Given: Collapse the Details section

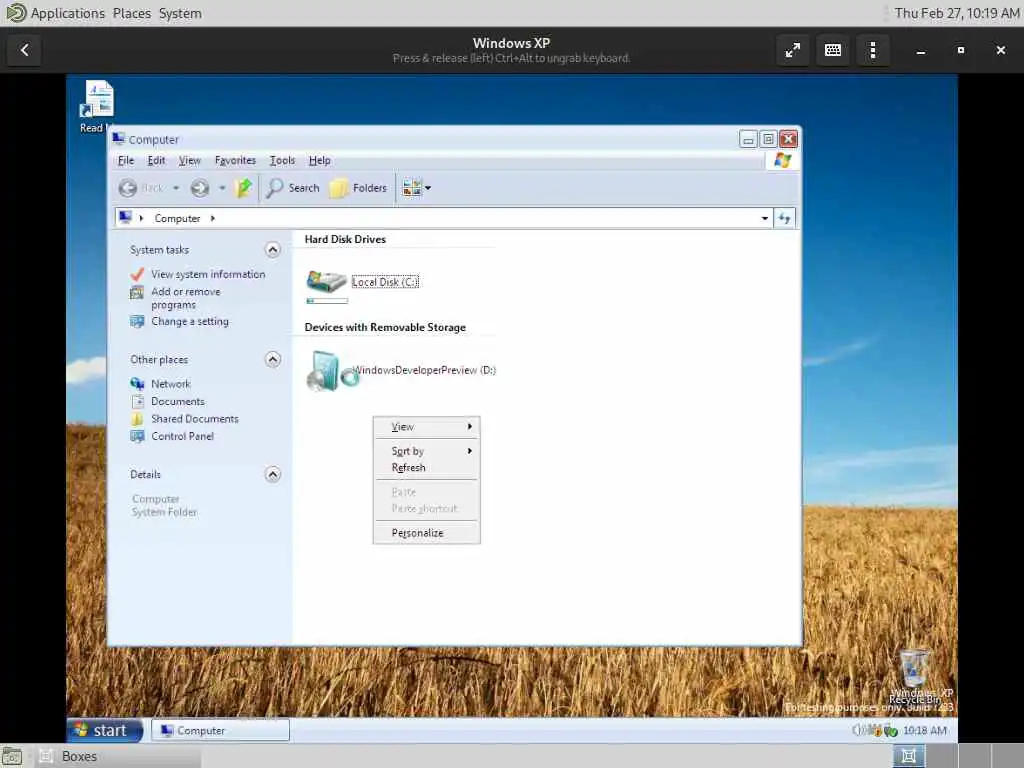Looking at the screenshot, I should click(x=272, y=474).
